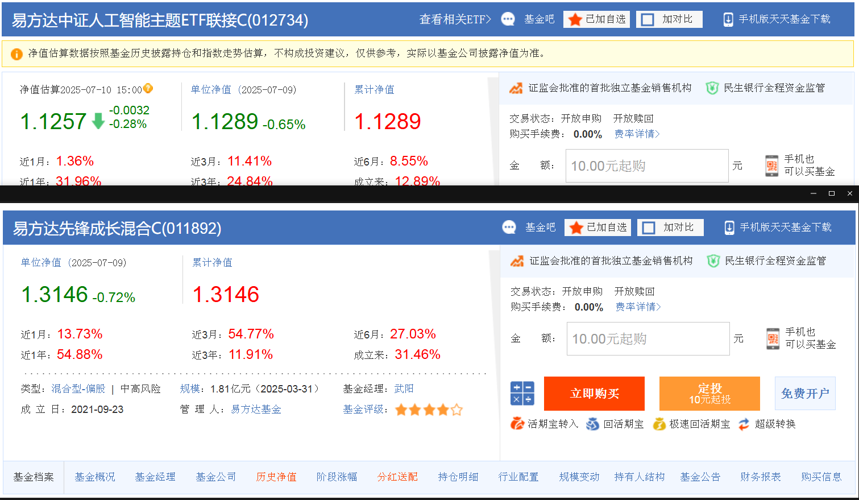Toggle 已加自选 star in the 012734 fund header
Viewport: 859px width, 500px height.
tap(596, 19)
